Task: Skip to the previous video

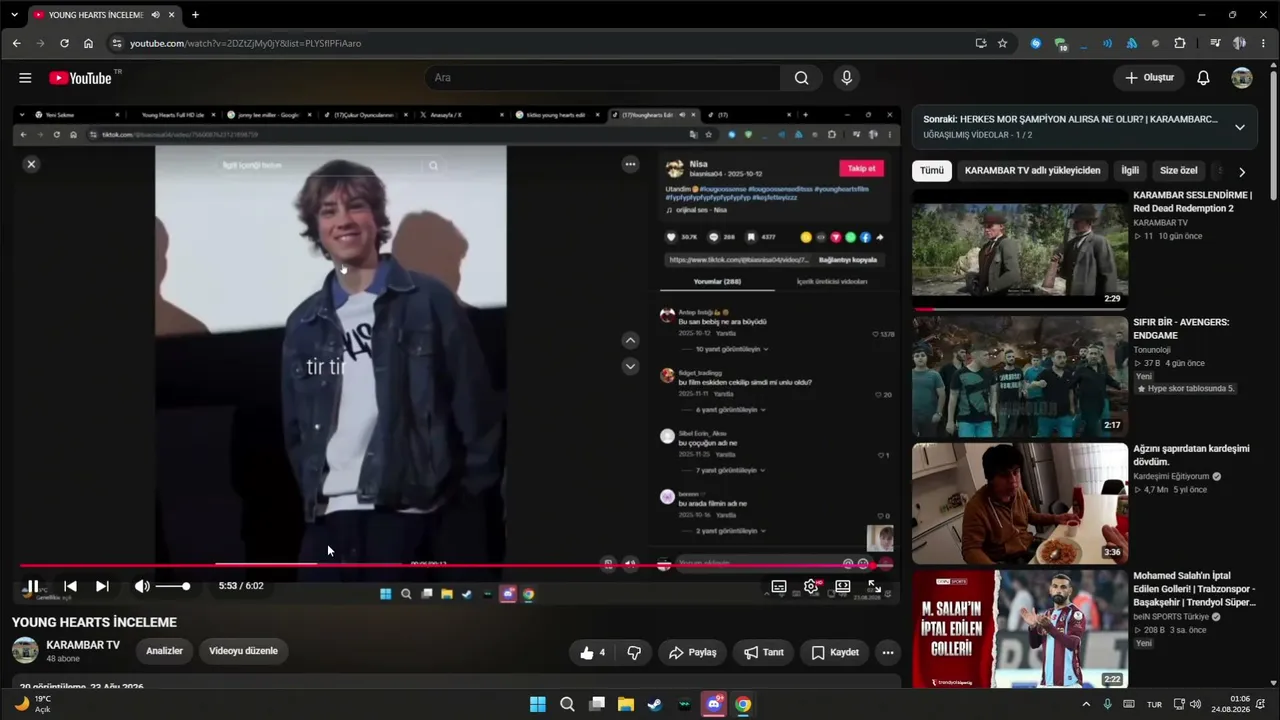Action: 70,586
